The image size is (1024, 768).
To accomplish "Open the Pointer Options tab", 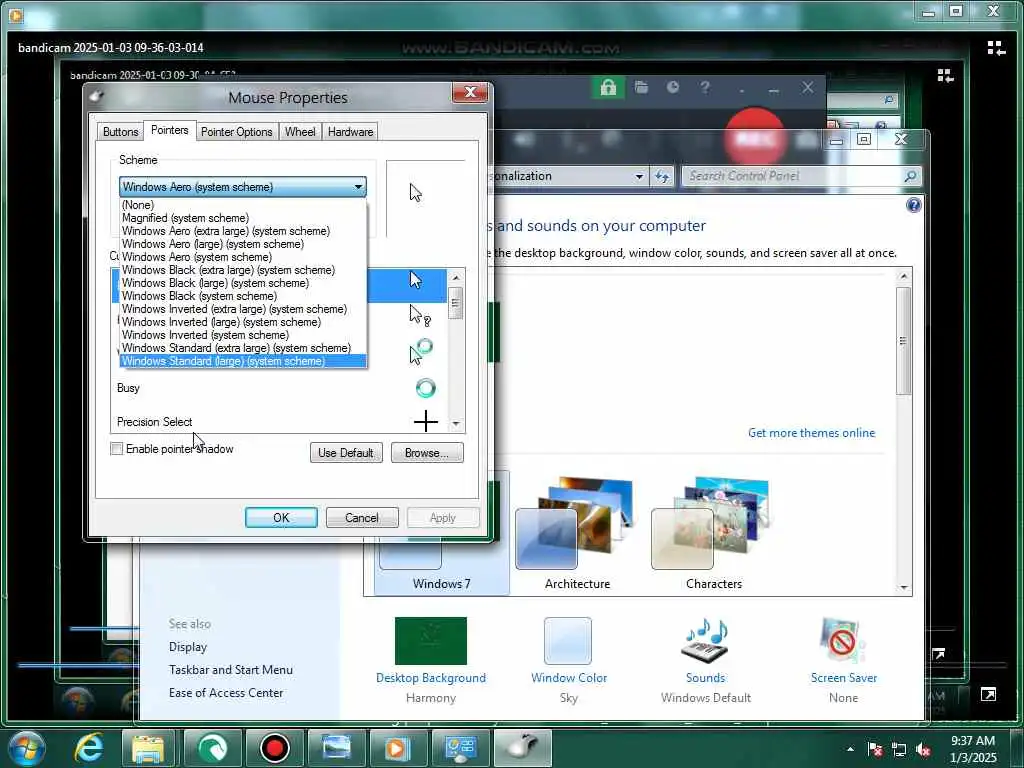I will click(x=236, y=132).
